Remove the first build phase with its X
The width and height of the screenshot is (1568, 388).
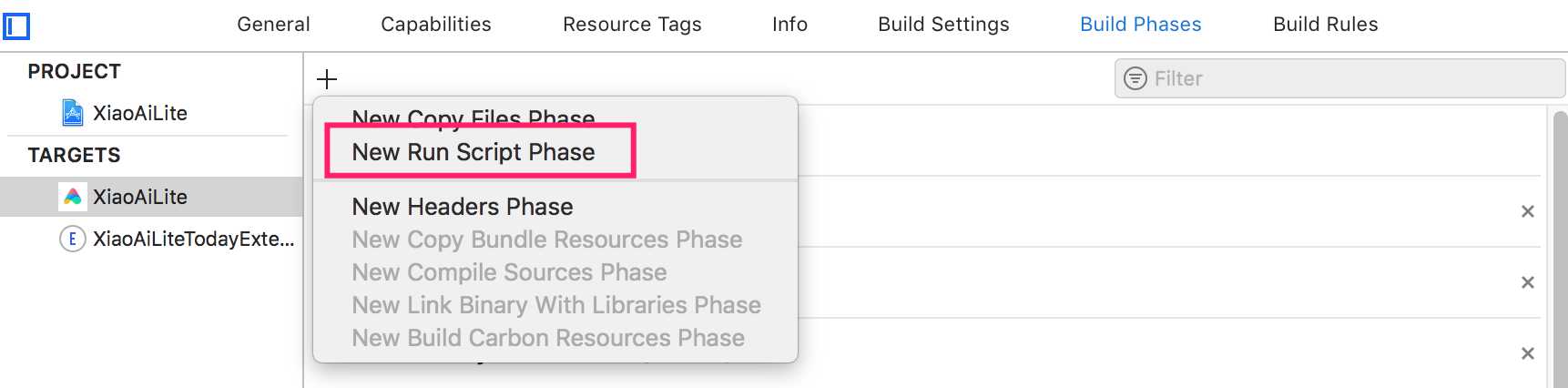pos(1528,211)
